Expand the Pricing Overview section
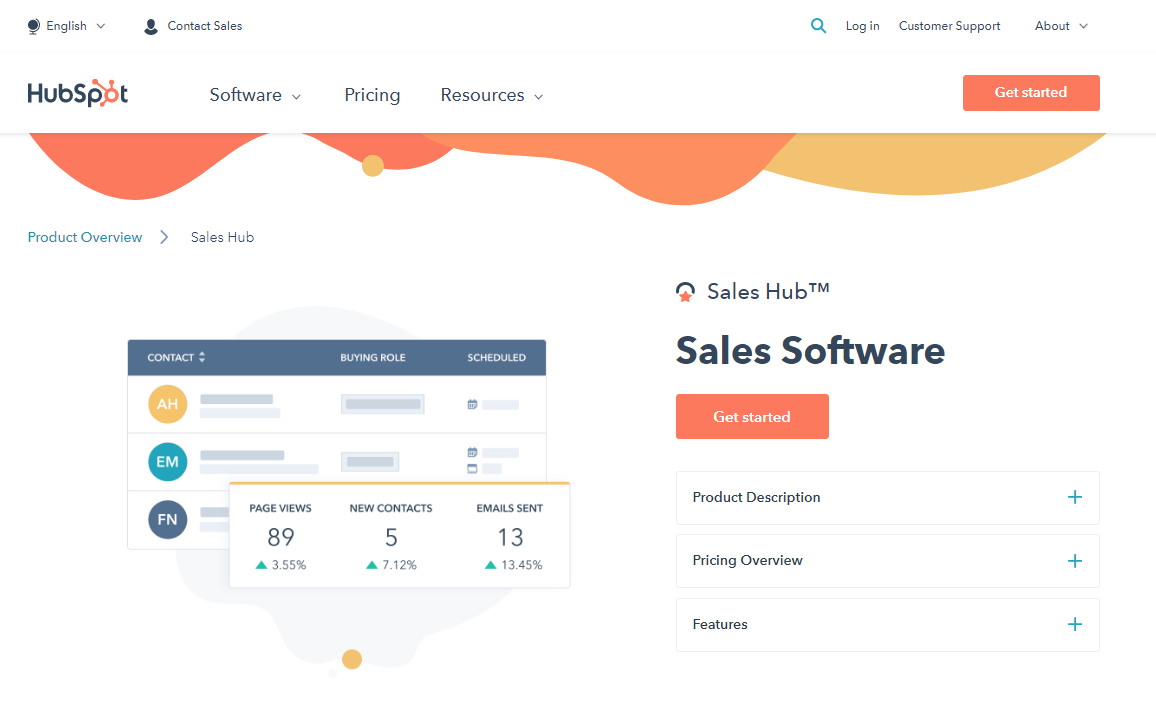This screenshot has width=1156, height=706. [x=888, y=561]
